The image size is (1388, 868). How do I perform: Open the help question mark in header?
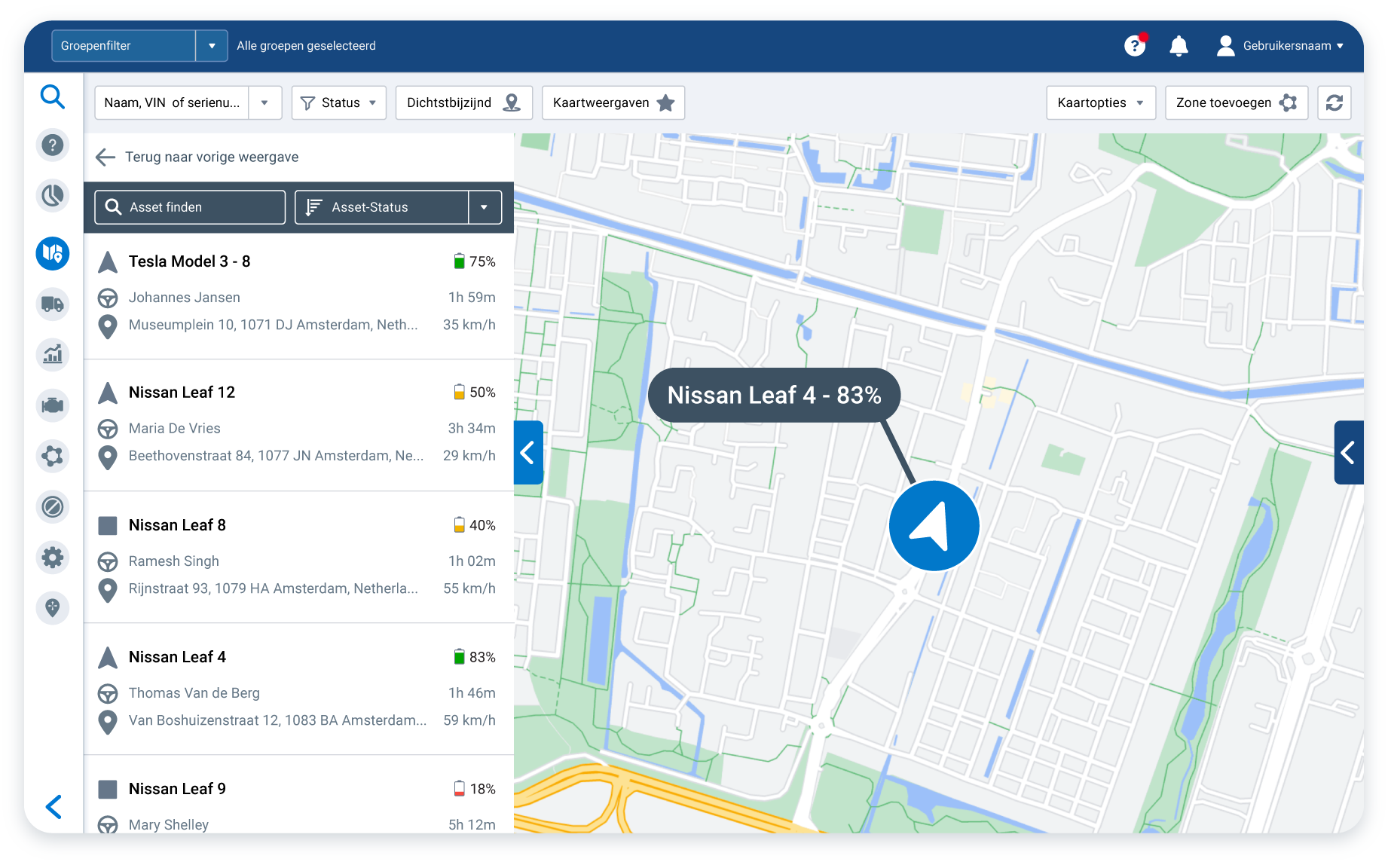1135,46
